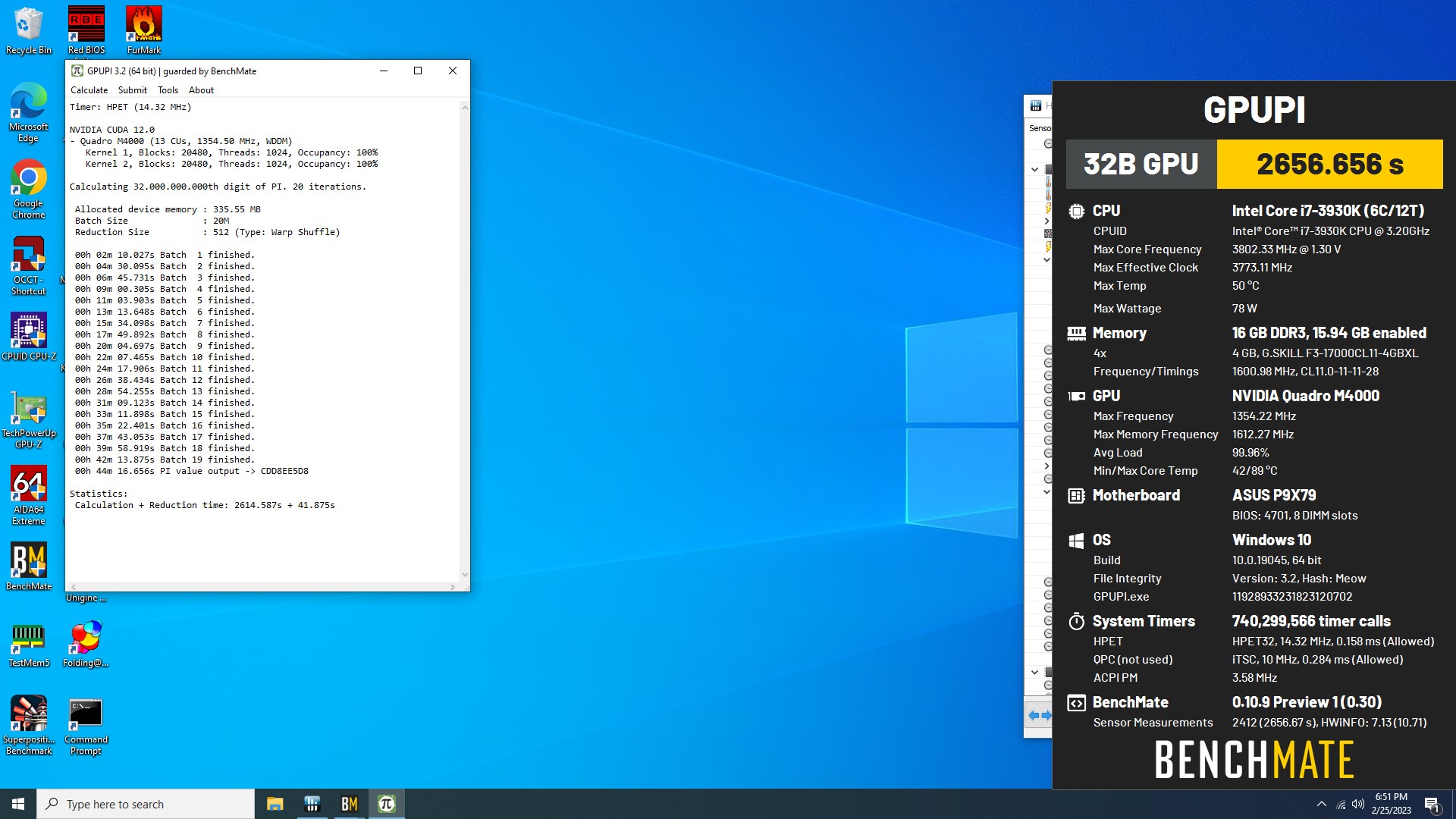
Task: Launch the Folding@home desktop shortcut
Action: click(x=86, y=644)
